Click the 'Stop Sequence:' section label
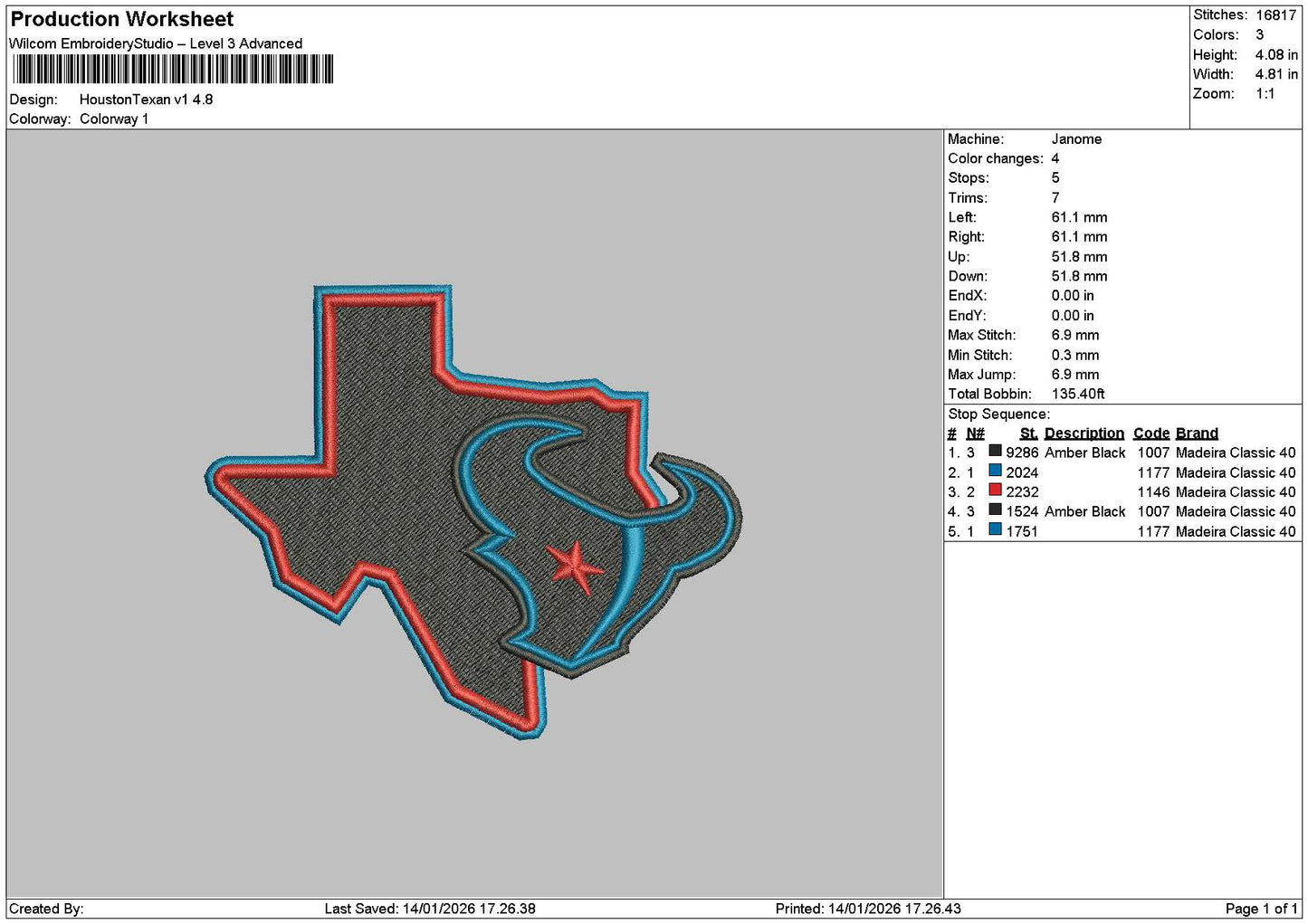Viewport: 1308px width, 924px height. (x=998, y=414)
